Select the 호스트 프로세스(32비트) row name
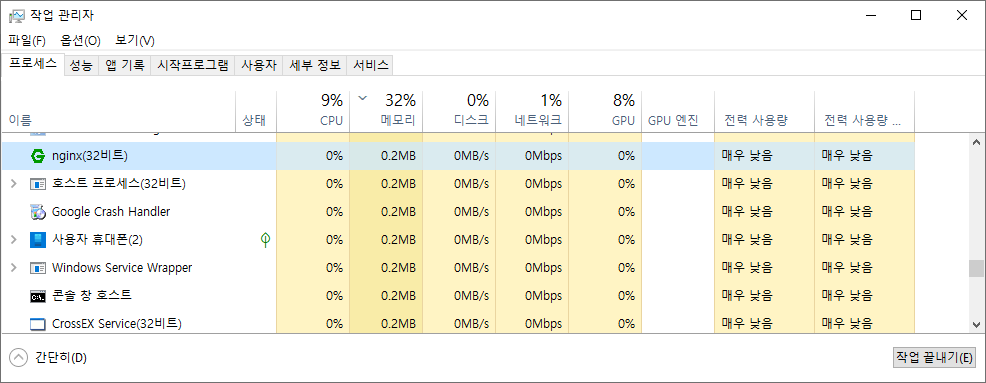This screenshot has height=383, width=986. (119, 184)
